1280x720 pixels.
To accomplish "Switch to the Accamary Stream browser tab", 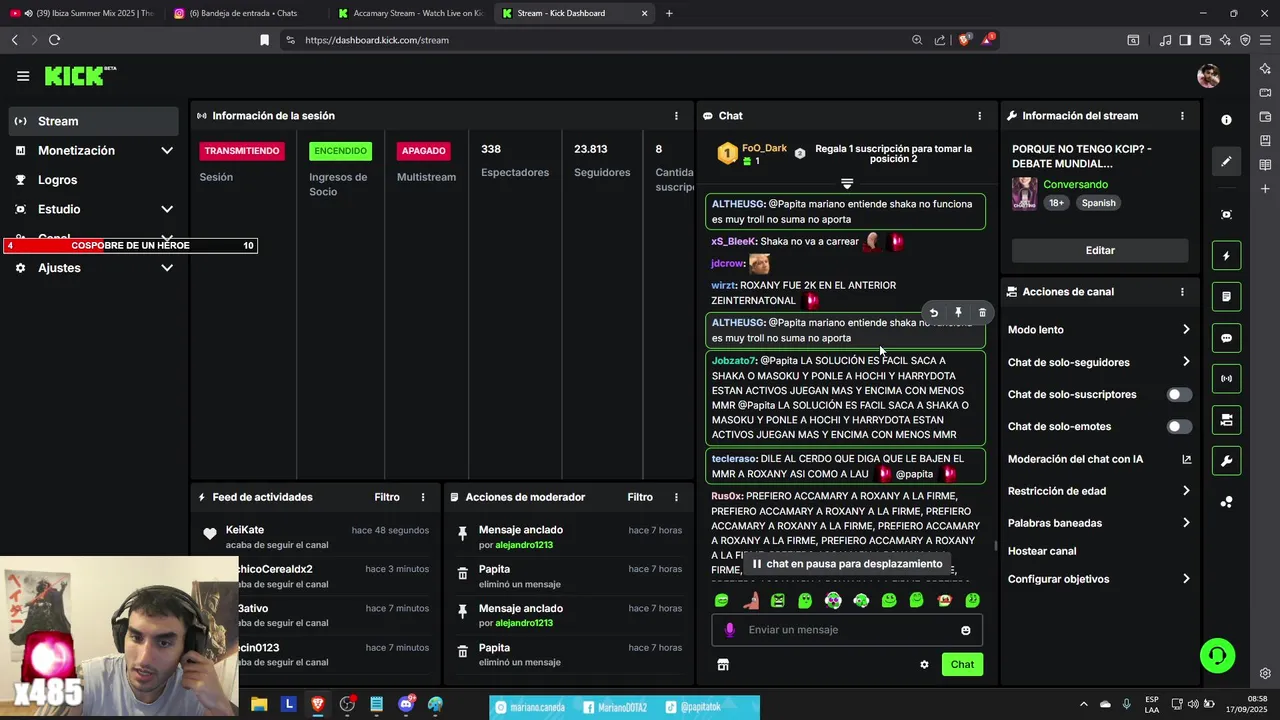I will coord(410,13).
